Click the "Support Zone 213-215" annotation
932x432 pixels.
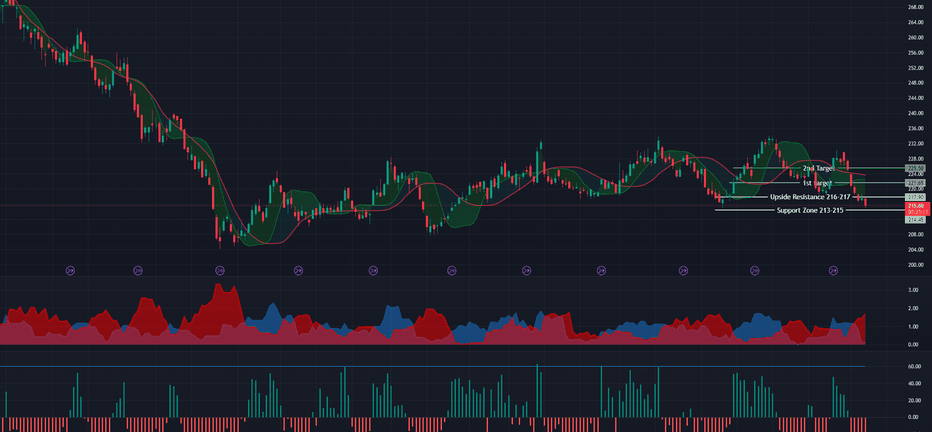tap(811, 211)
